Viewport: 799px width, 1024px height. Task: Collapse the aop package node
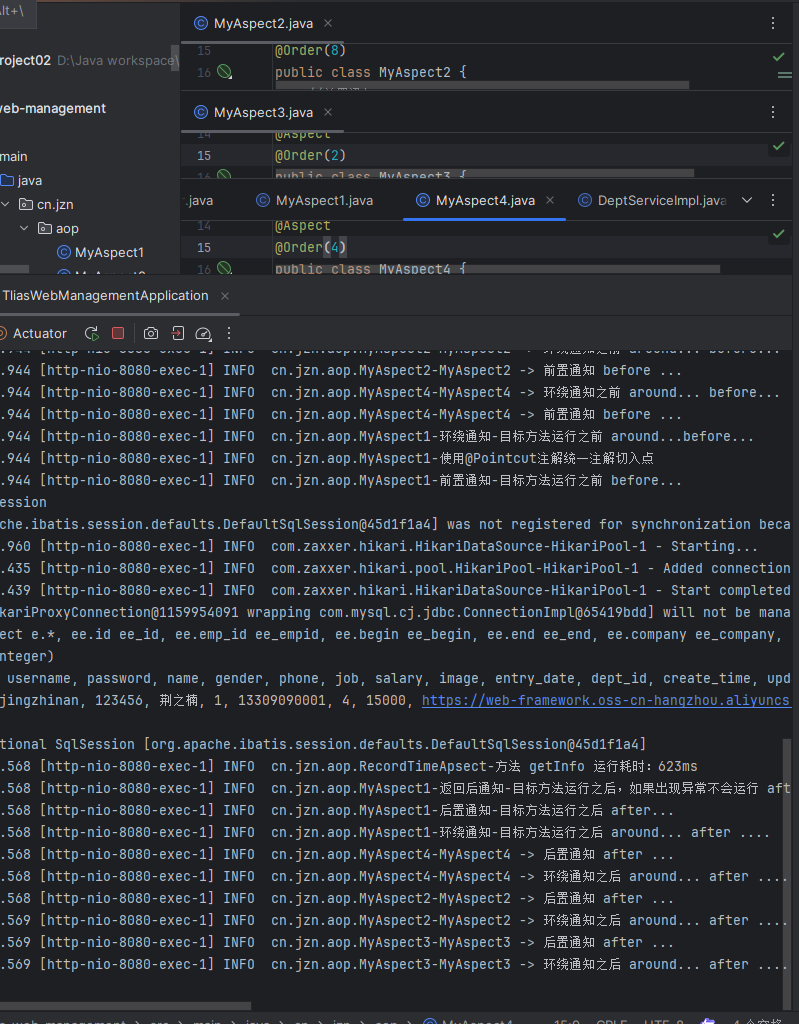[24, 229]
